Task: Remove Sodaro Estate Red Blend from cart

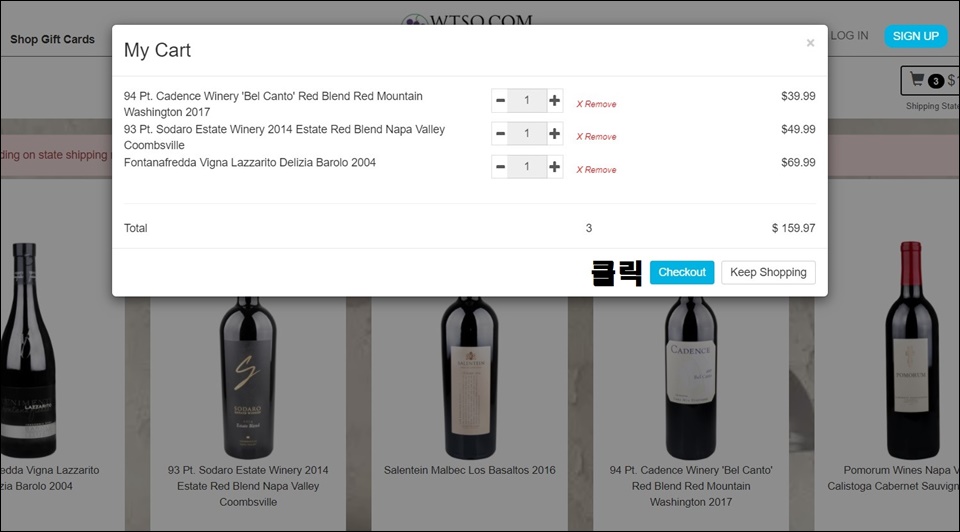Action: click(x=596, y=137)
